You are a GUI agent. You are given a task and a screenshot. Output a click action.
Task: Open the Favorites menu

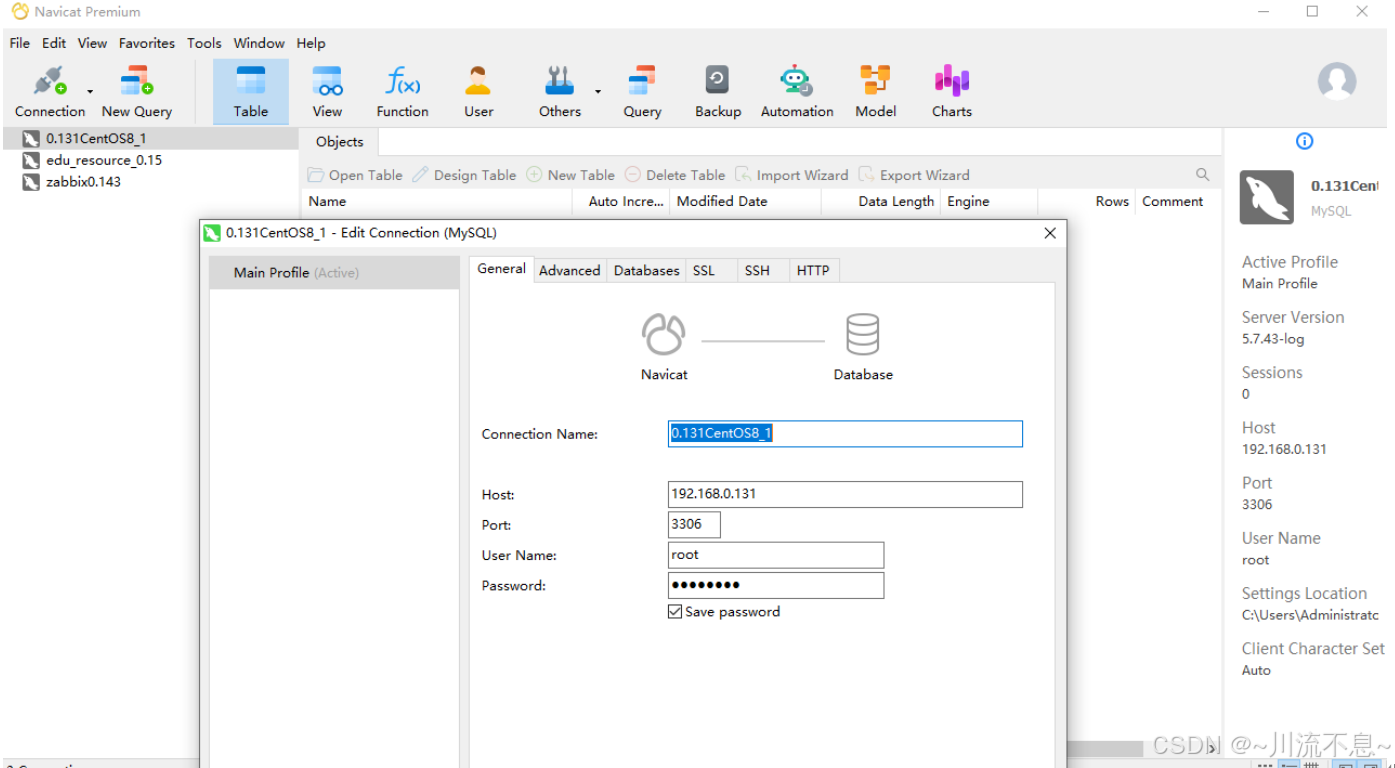coord(147,43)
